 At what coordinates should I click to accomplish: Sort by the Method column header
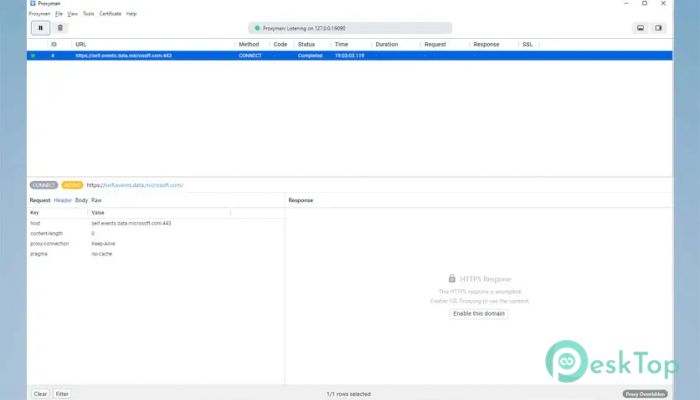[249, 44]
